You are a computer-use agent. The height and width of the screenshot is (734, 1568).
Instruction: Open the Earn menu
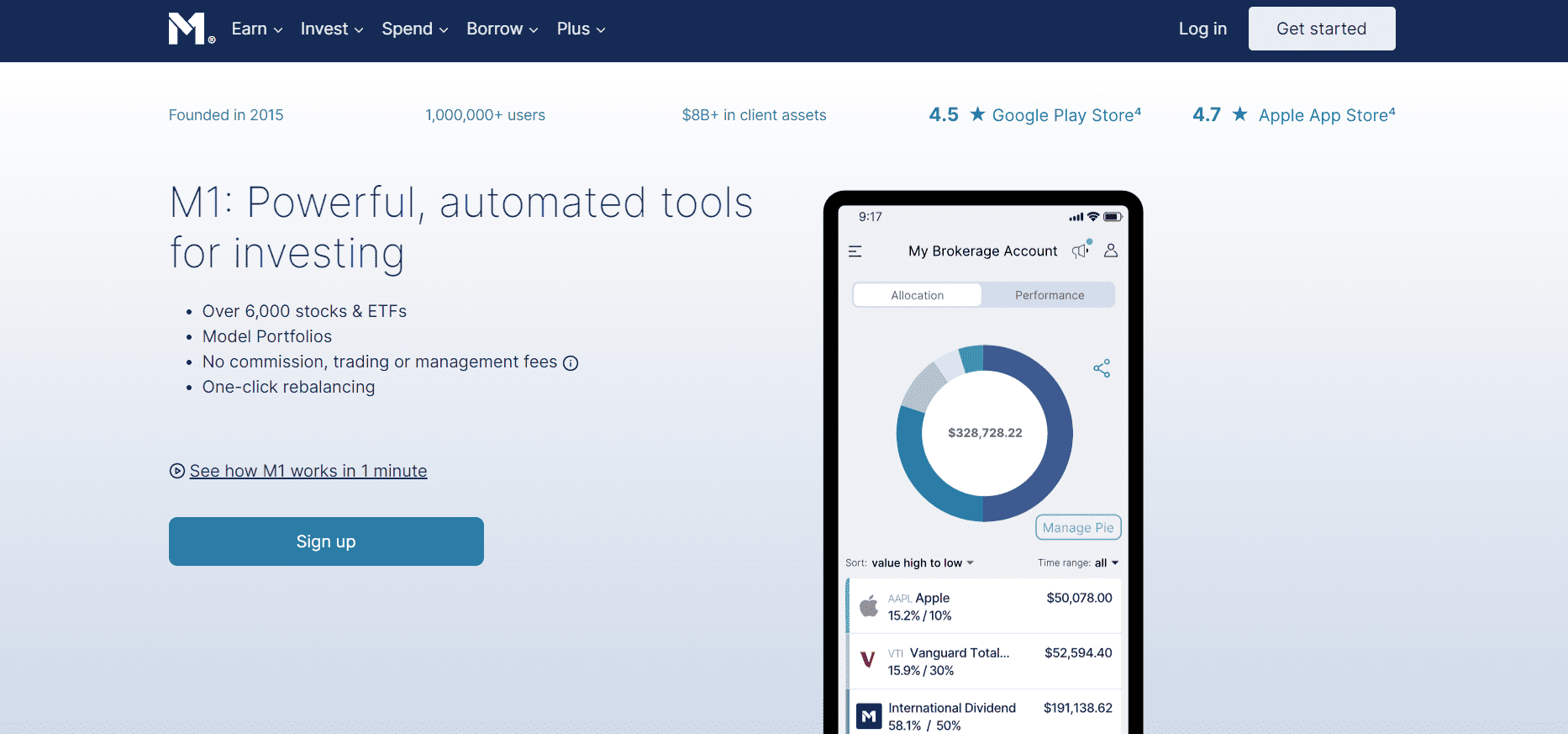(x=256, y=29)
